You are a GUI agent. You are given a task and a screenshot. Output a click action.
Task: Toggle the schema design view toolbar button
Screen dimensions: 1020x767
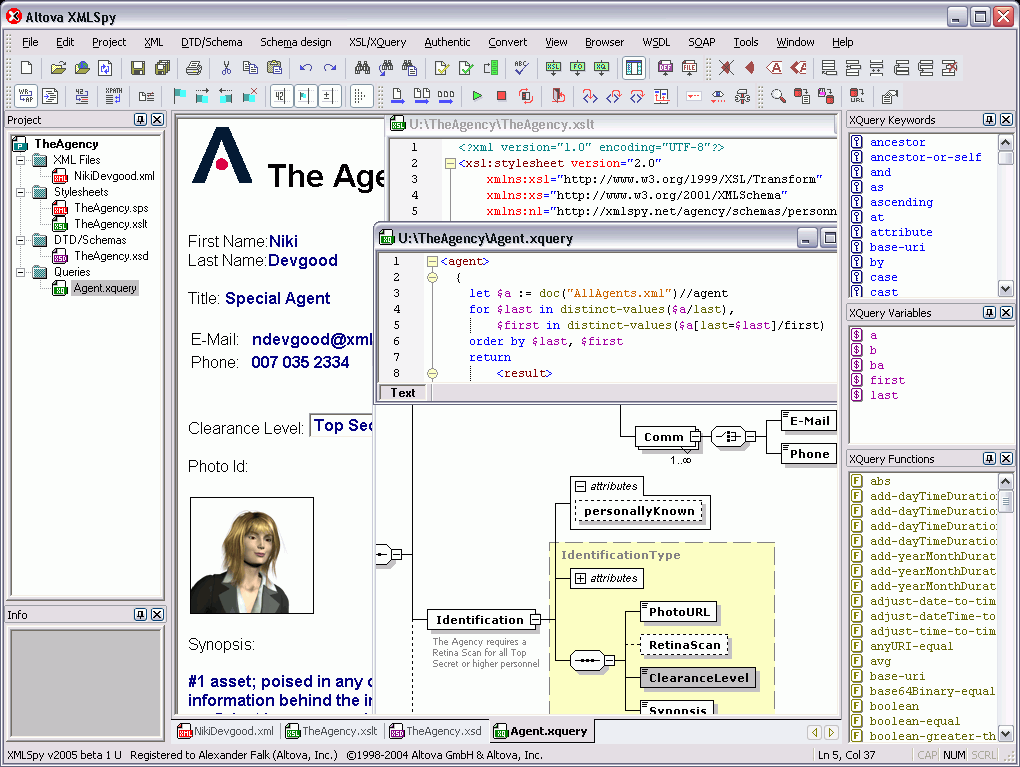(633, 68)
